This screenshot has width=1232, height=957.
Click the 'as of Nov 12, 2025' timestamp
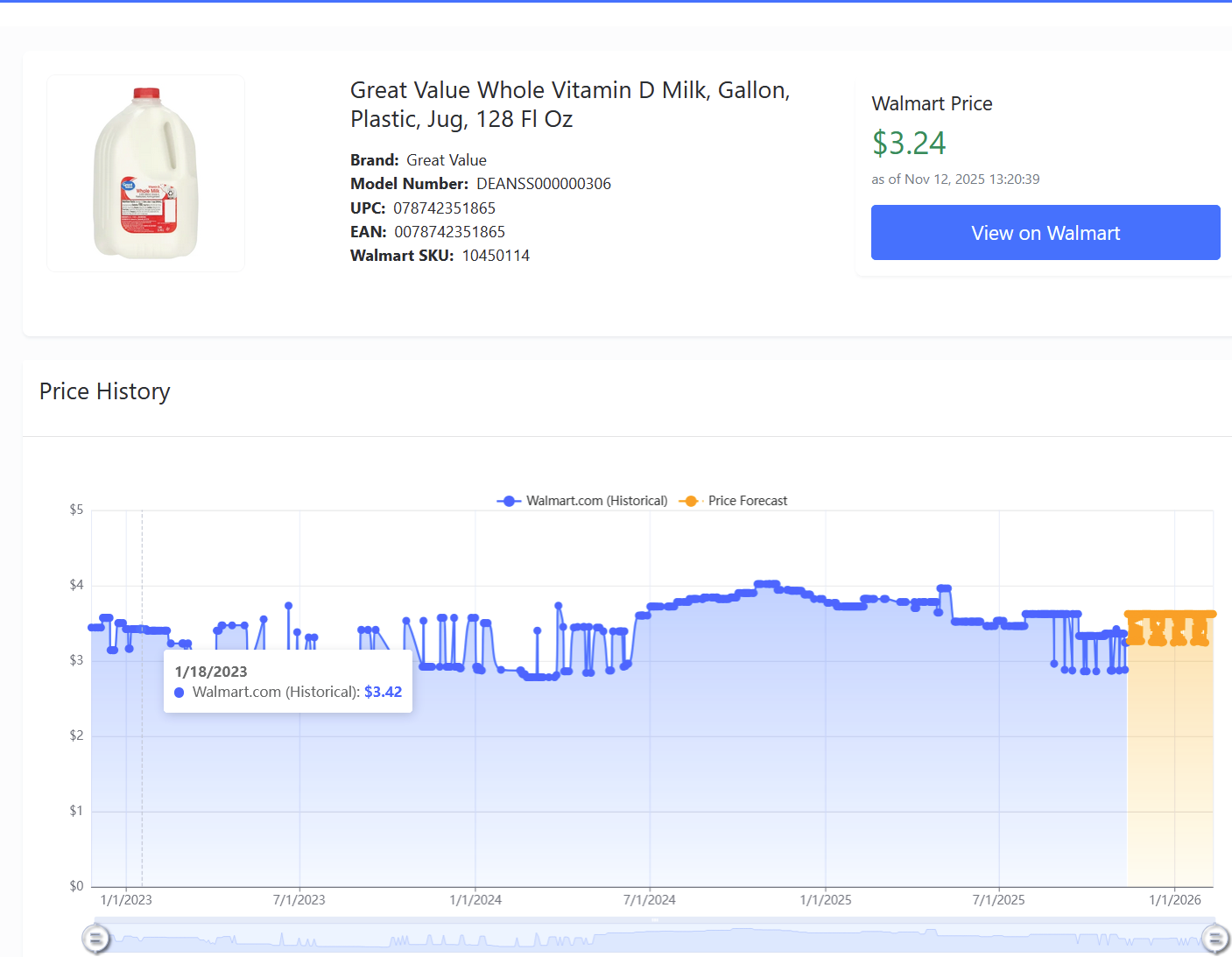click(x=955, y=179)
